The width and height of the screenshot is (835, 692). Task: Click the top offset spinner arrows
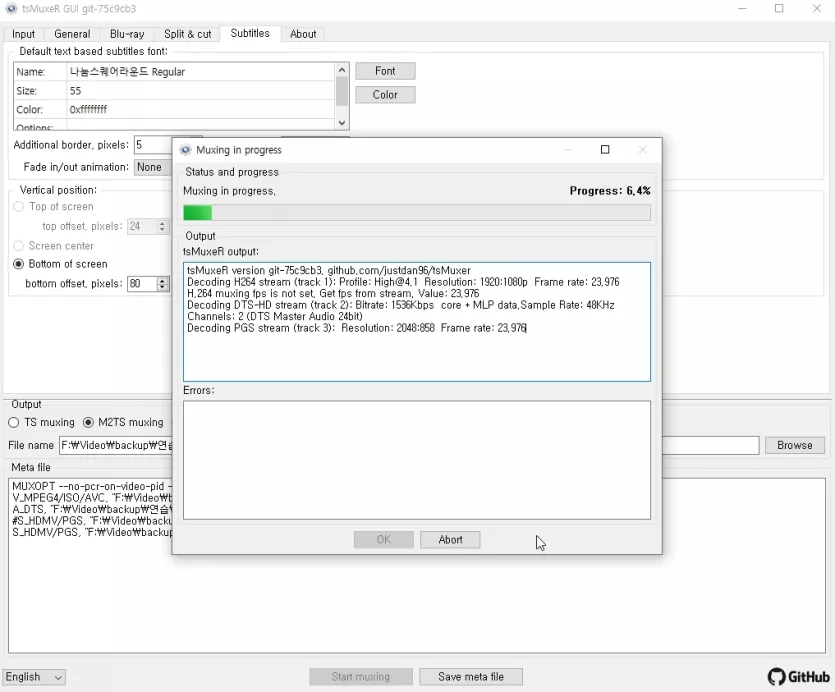pyautogui.click(x=162, y=226)
